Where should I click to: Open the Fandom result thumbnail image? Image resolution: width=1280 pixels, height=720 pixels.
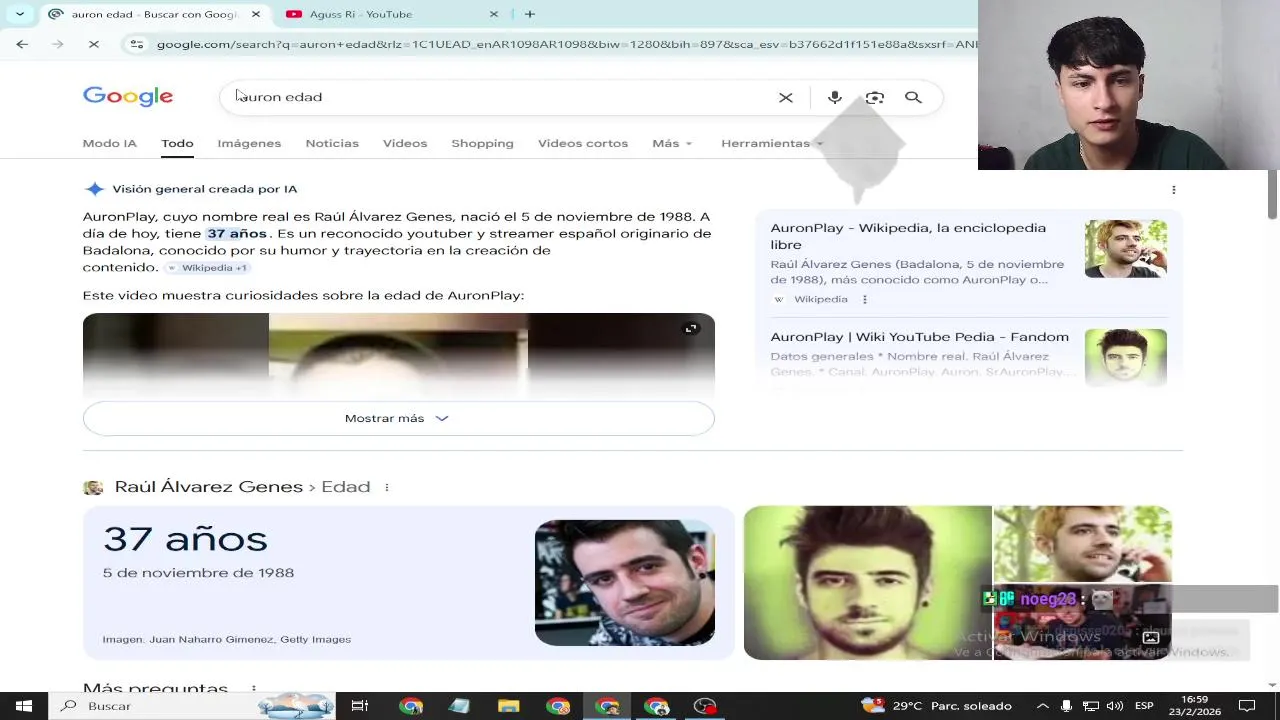1126,357
